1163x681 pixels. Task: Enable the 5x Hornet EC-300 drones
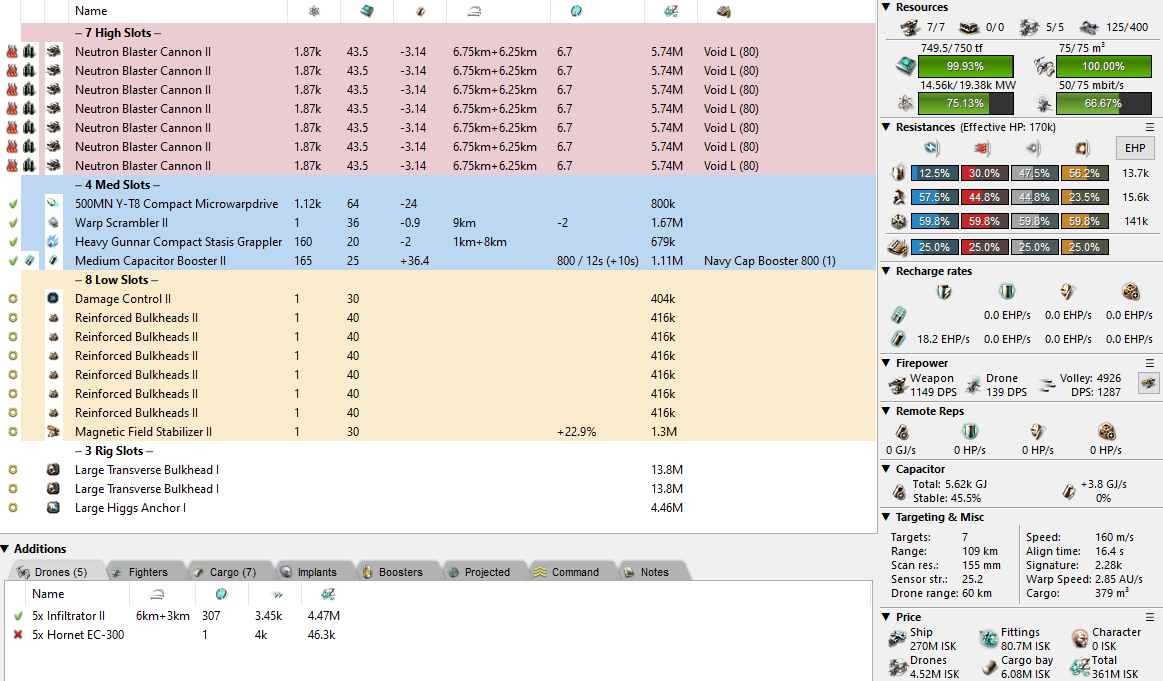[18, 635]
